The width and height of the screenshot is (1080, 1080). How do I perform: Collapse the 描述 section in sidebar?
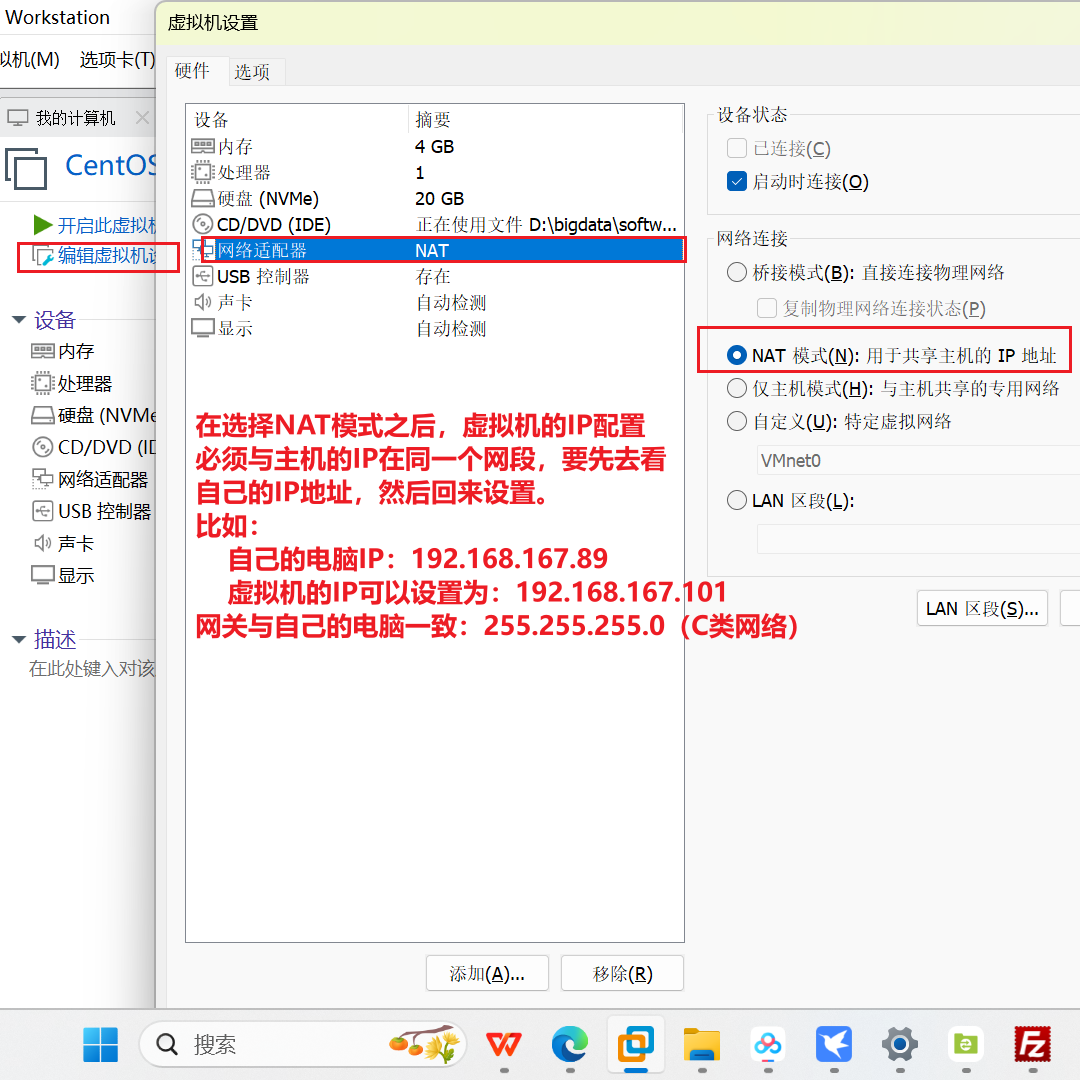pyautogui.click(x=19, y=639)
